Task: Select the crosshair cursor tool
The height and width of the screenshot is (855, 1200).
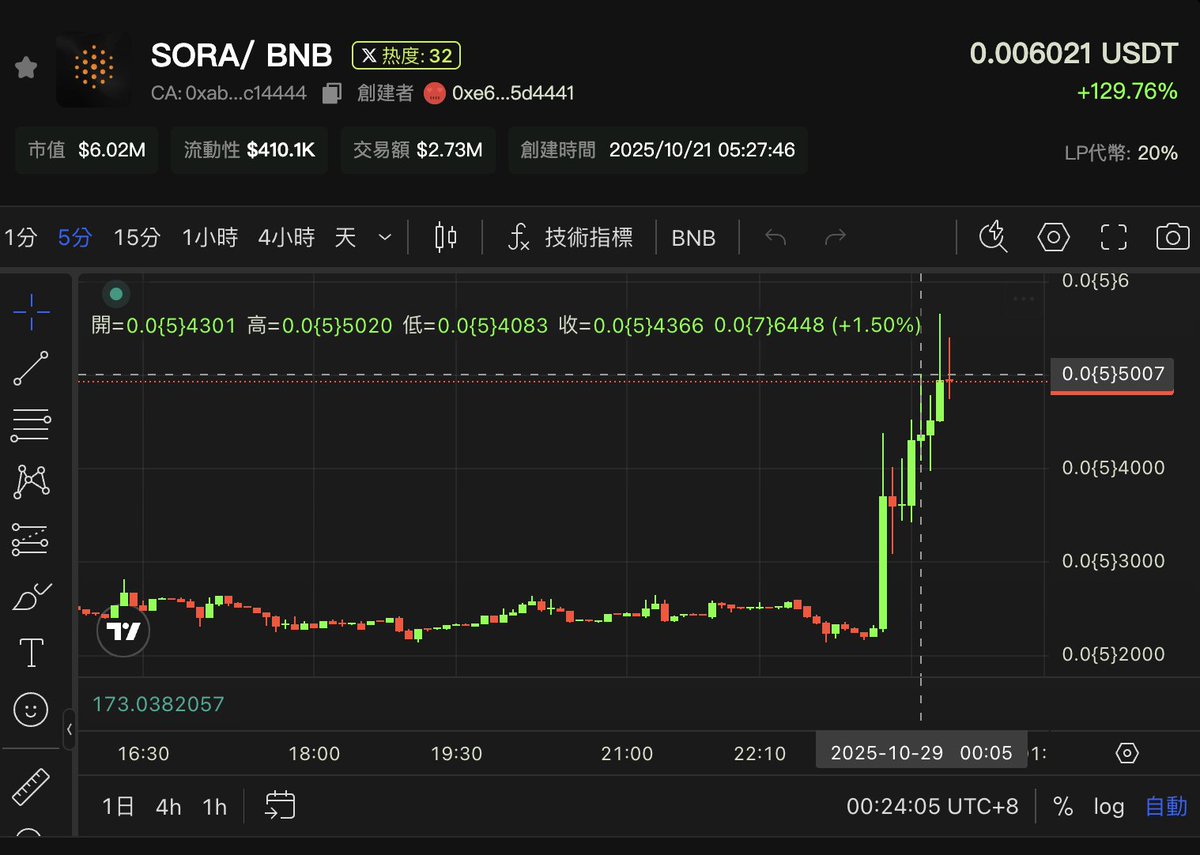Action: [x=31, y=312]
